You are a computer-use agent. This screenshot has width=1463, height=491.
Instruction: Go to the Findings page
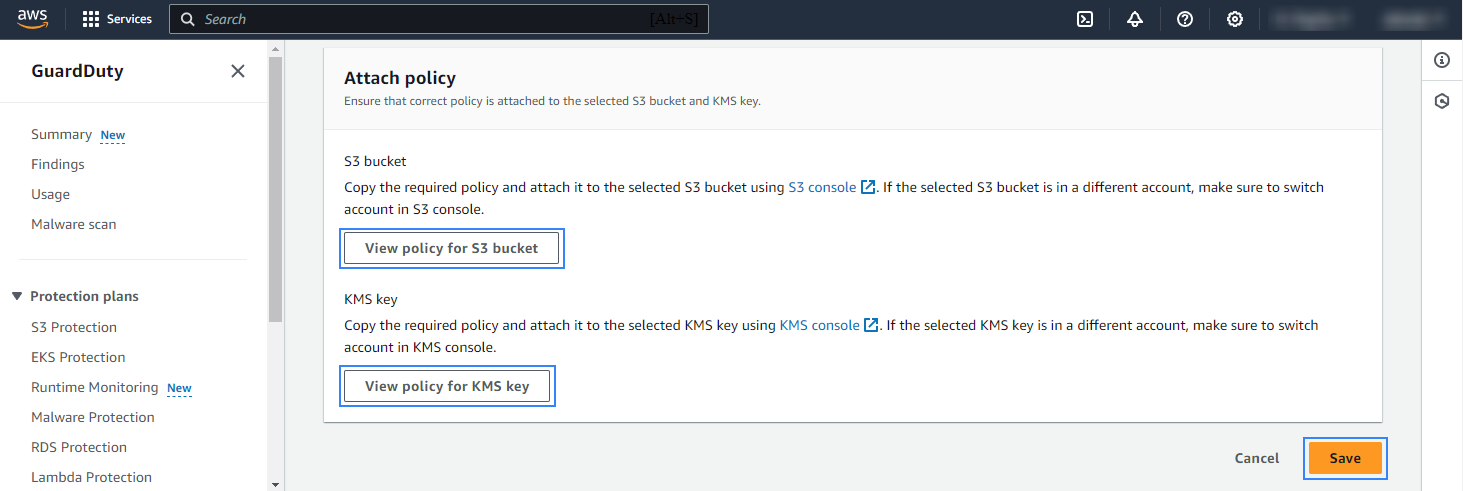58,164
